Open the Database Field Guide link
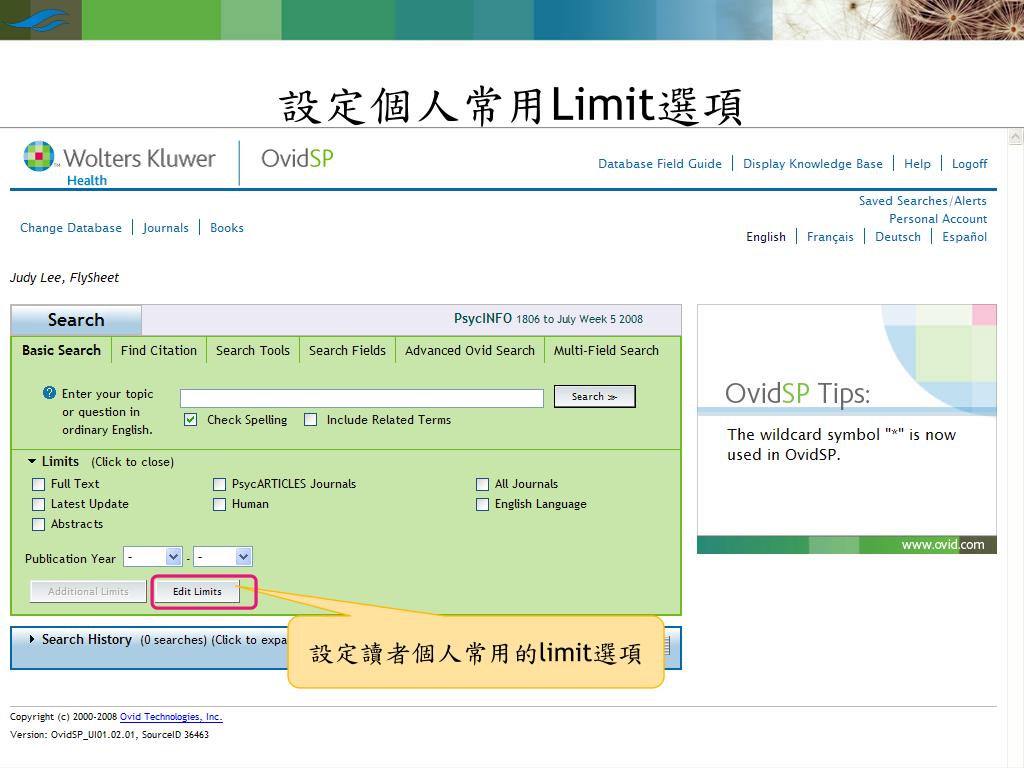This screenshot has height=768, width=1024. (660, 163)
